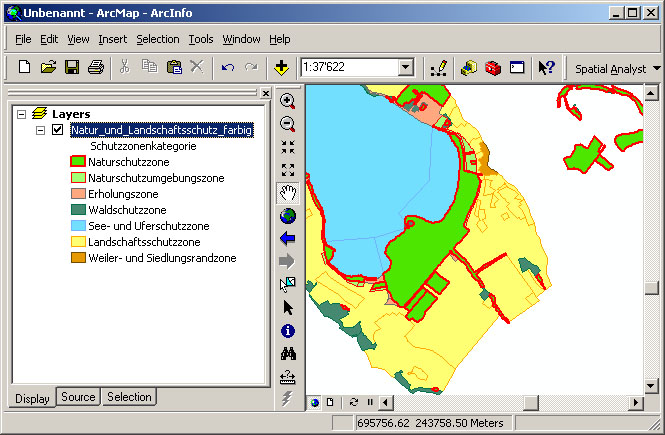Click the Naturschutzzone green symbol swatch
665x435 pixels.
pyautogui.click(x=77, y=162)
